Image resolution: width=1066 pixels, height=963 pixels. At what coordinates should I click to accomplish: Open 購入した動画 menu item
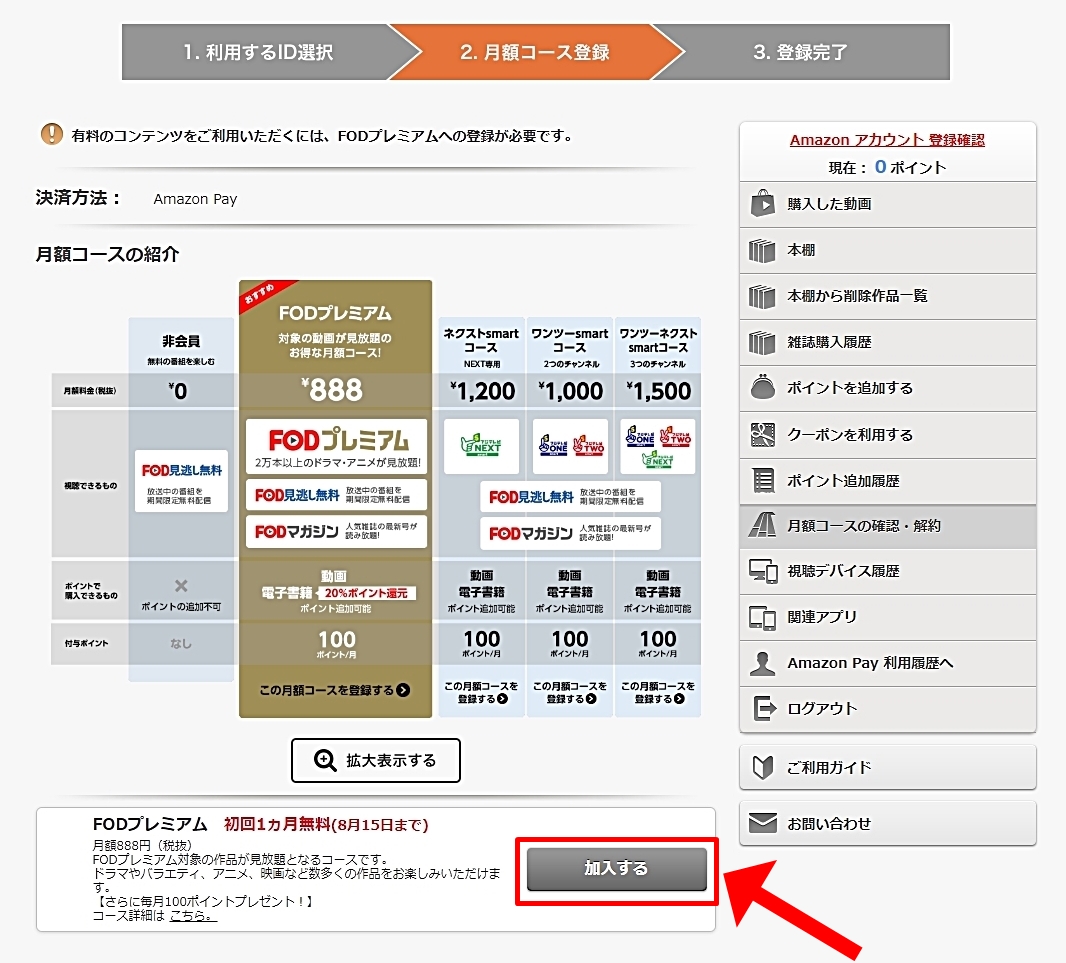tap(888, 204)
